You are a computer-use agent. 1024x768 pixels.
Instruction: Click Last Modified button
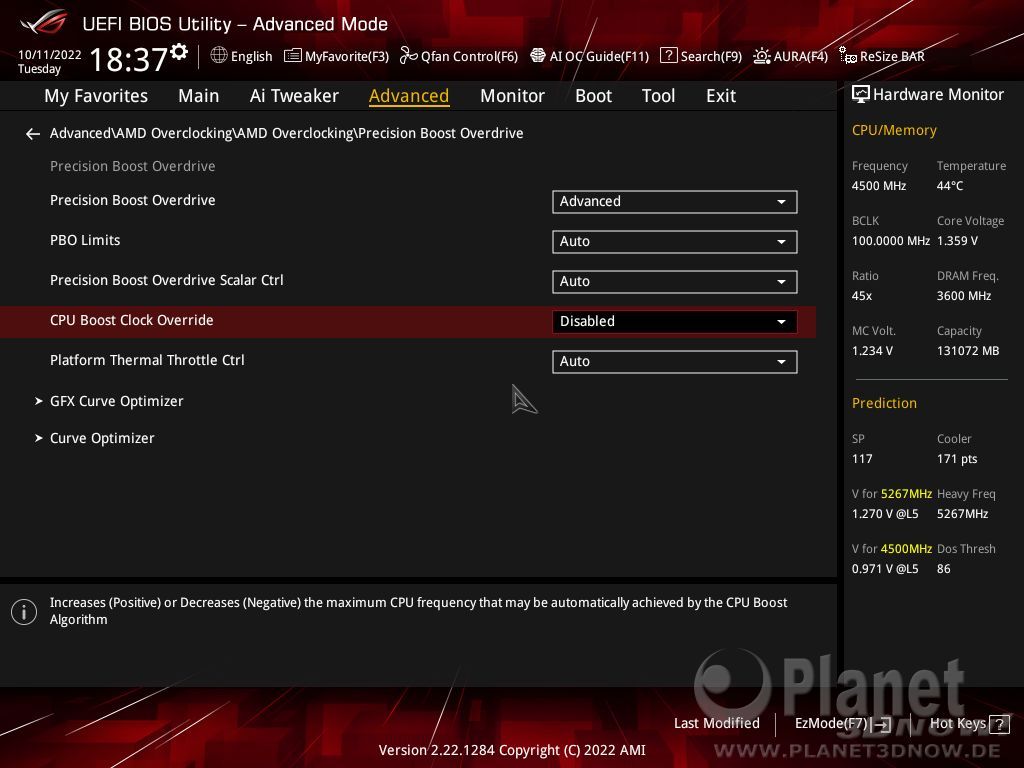(716, 724)
